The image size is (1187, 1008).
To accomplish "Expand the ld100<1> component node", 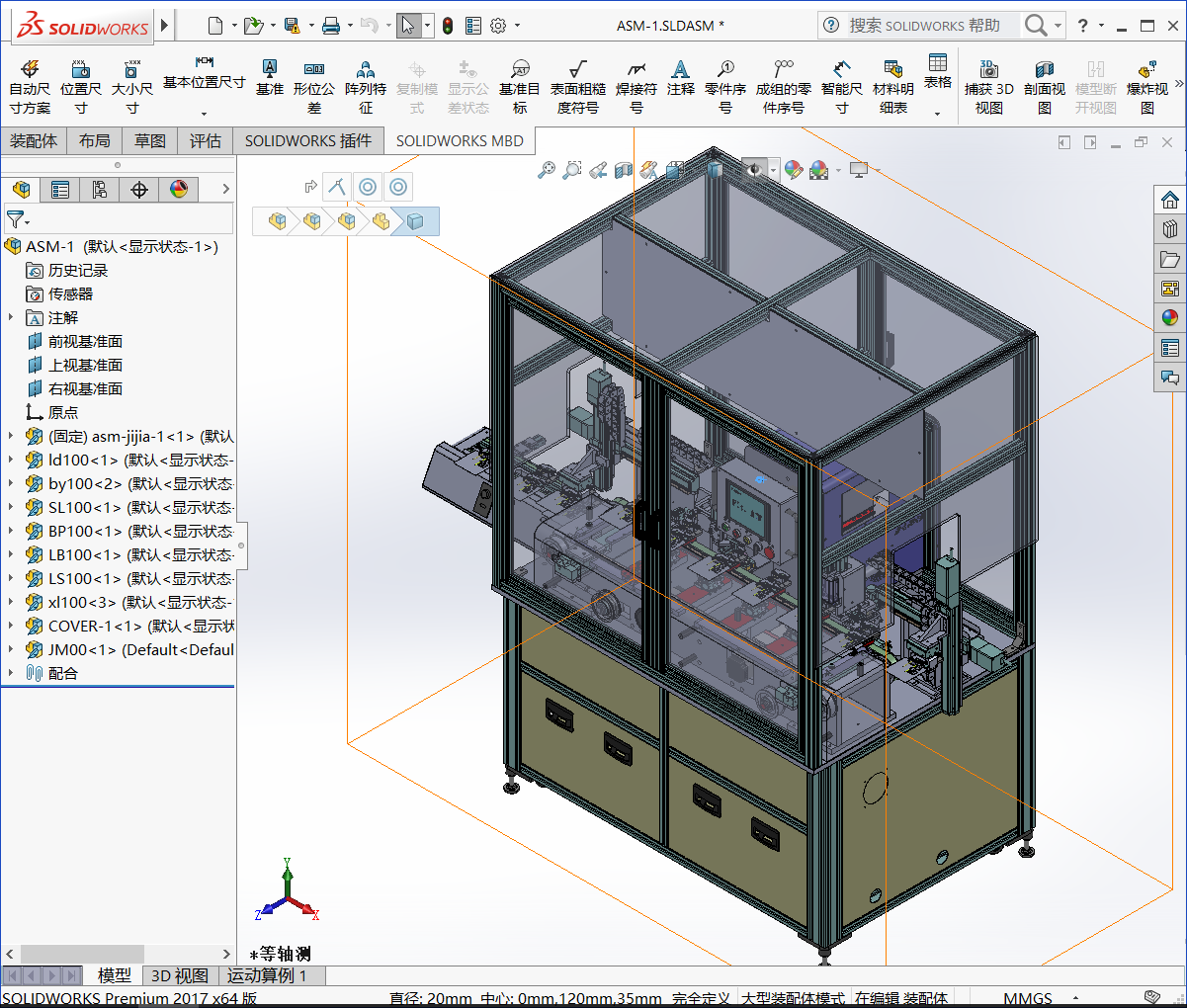I will point(11,460).
